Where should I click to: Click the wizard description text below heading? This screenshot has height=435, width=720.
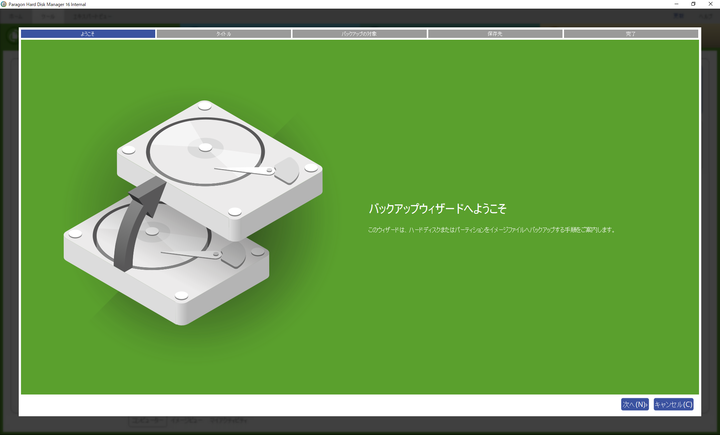tap(490, 230)
